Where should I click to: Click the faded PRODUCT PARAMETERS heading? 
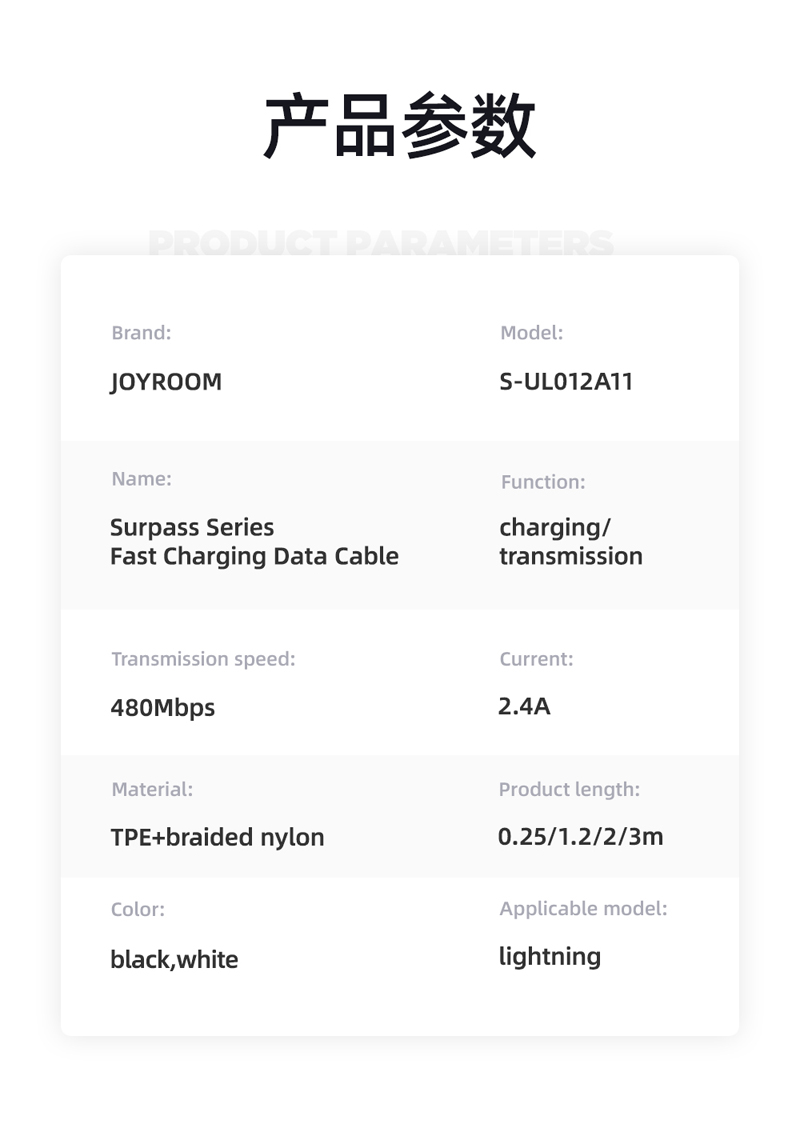[381, 242]
